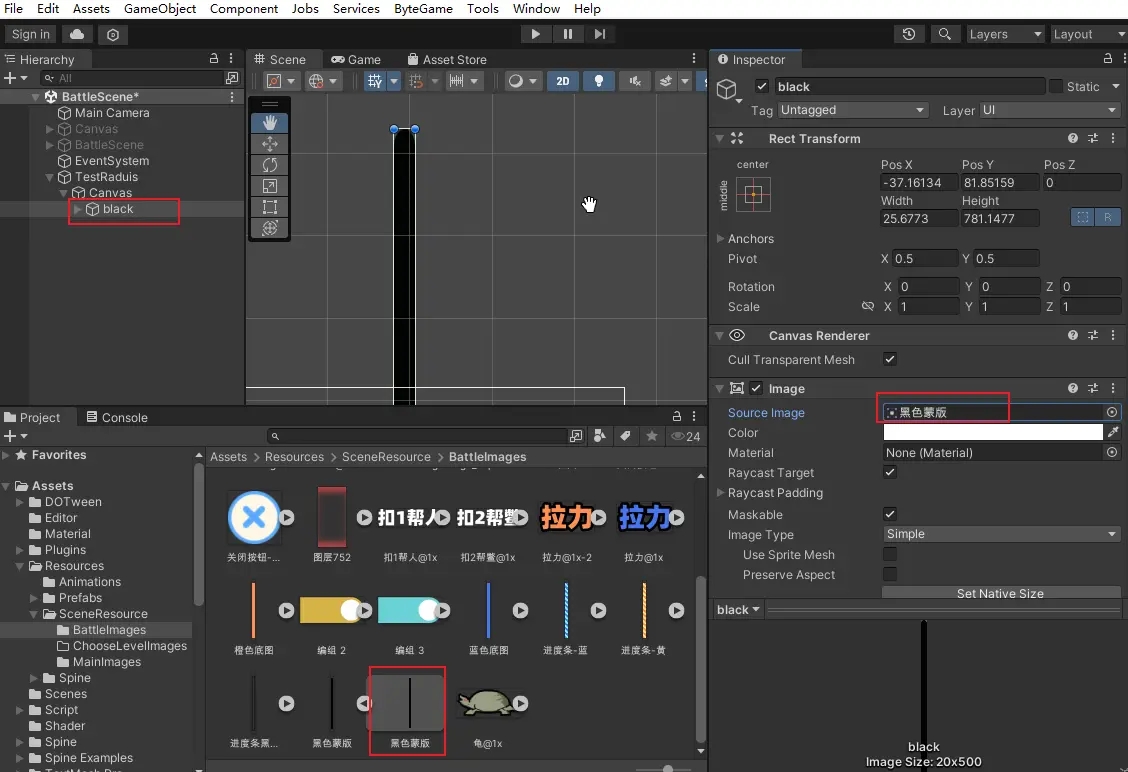
Task: Toggle 2D view mode in Scene
Action: coord(563,81)
